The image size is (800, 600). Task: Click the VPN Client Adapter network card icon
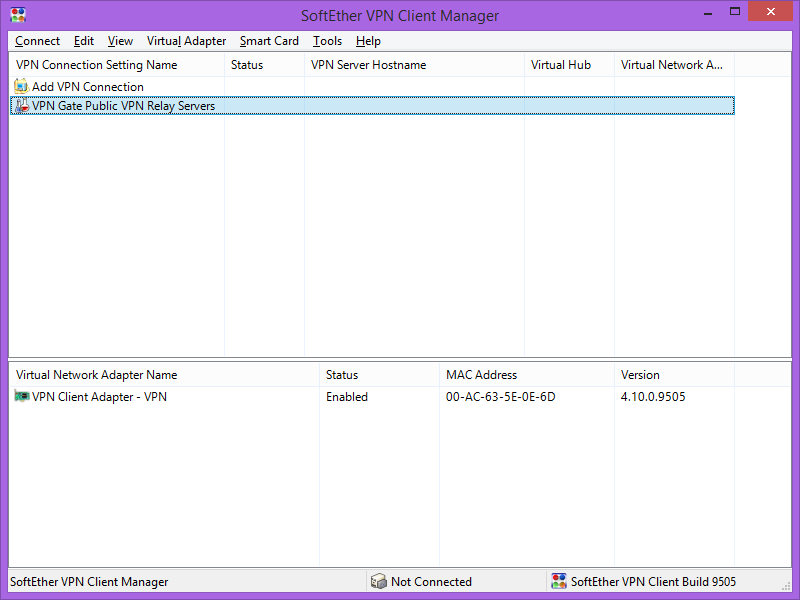(21, 396)
